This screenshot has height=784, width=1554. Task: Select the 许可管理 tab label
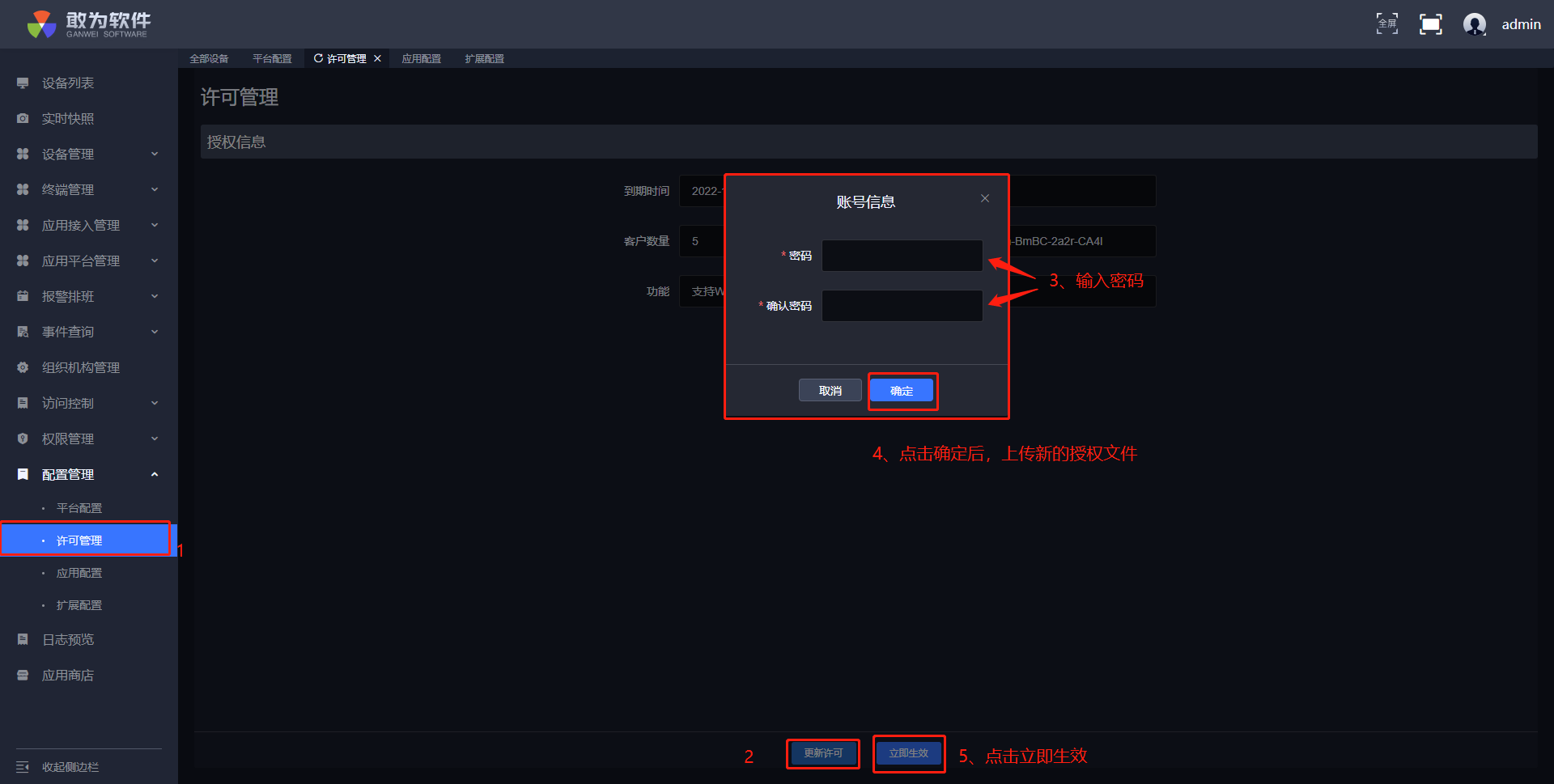(346, 58)
